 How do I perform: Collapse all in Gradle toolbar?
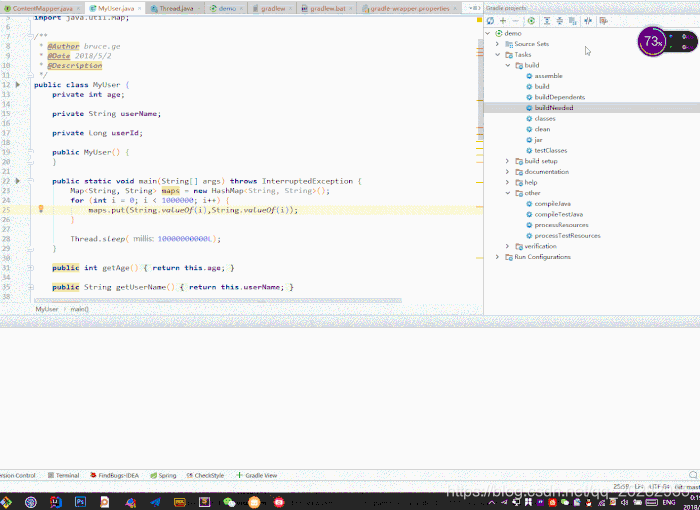point(559,21)
